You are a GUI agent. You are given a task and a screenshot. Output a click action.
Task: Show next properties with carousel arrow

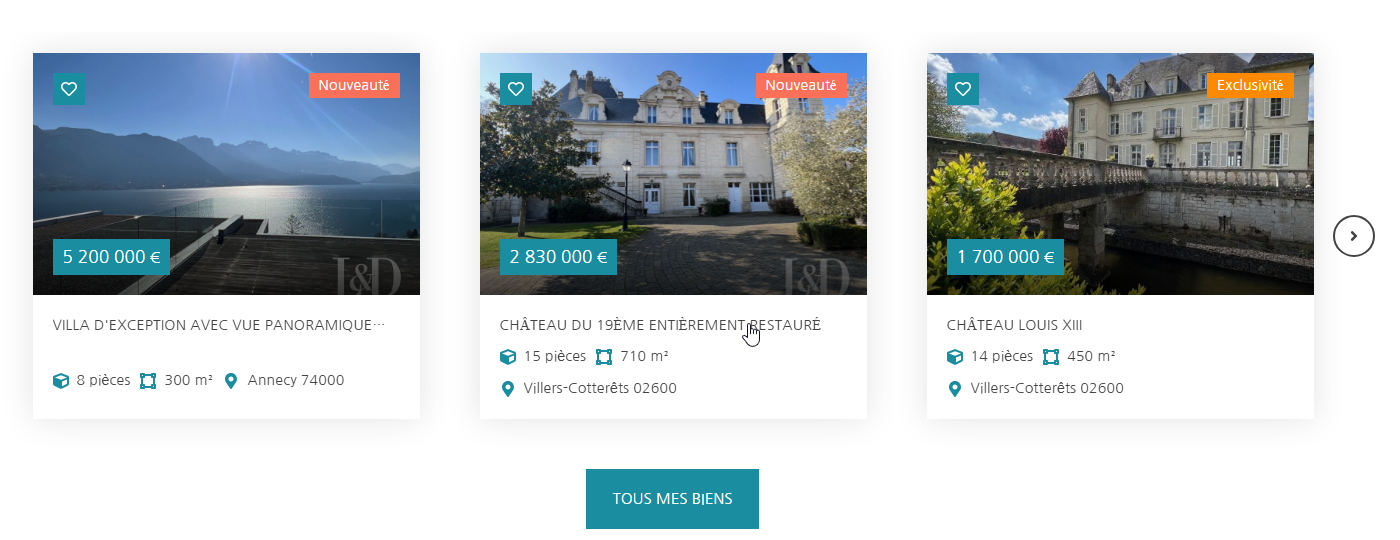1354,236
